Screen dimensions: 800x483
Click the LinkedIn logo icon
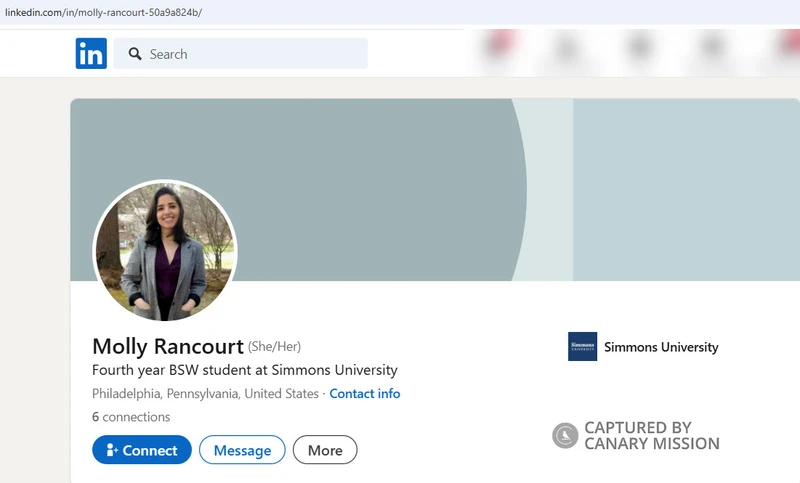tap(91, 53)
